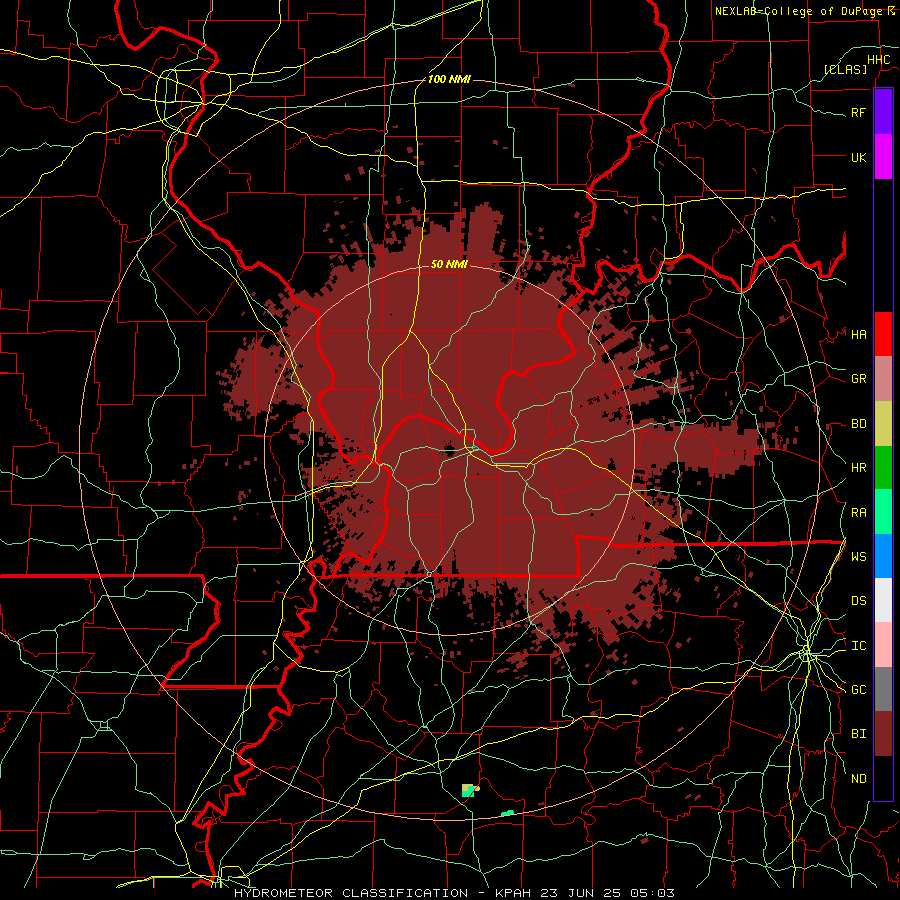Click the magenta UK legend color swatch
This screenshot has width=900, height=900.
(x=883, y=157)
